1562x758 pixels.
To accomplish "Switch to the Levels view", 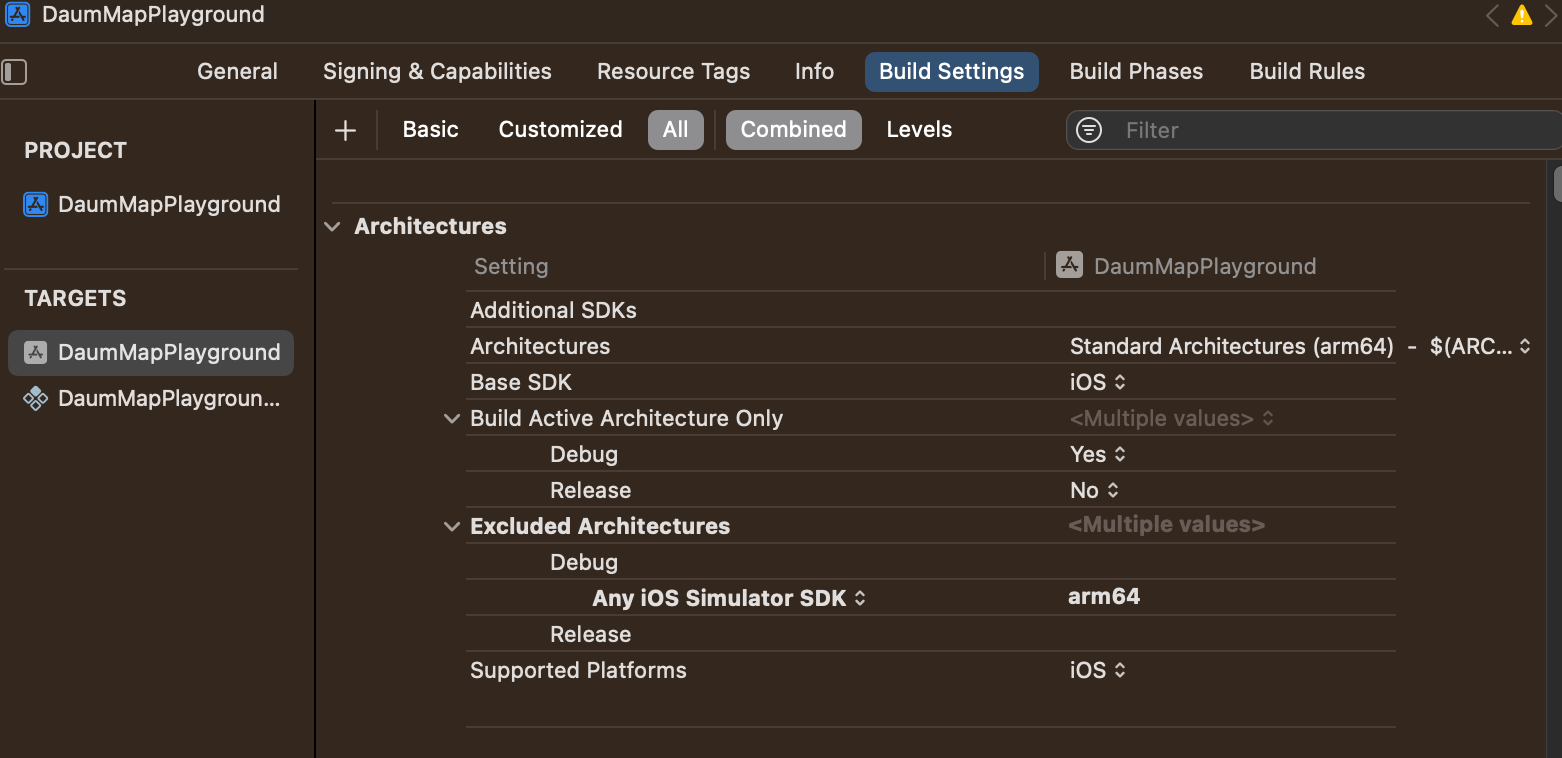I will pyautogui.click(x=919, y=130).
